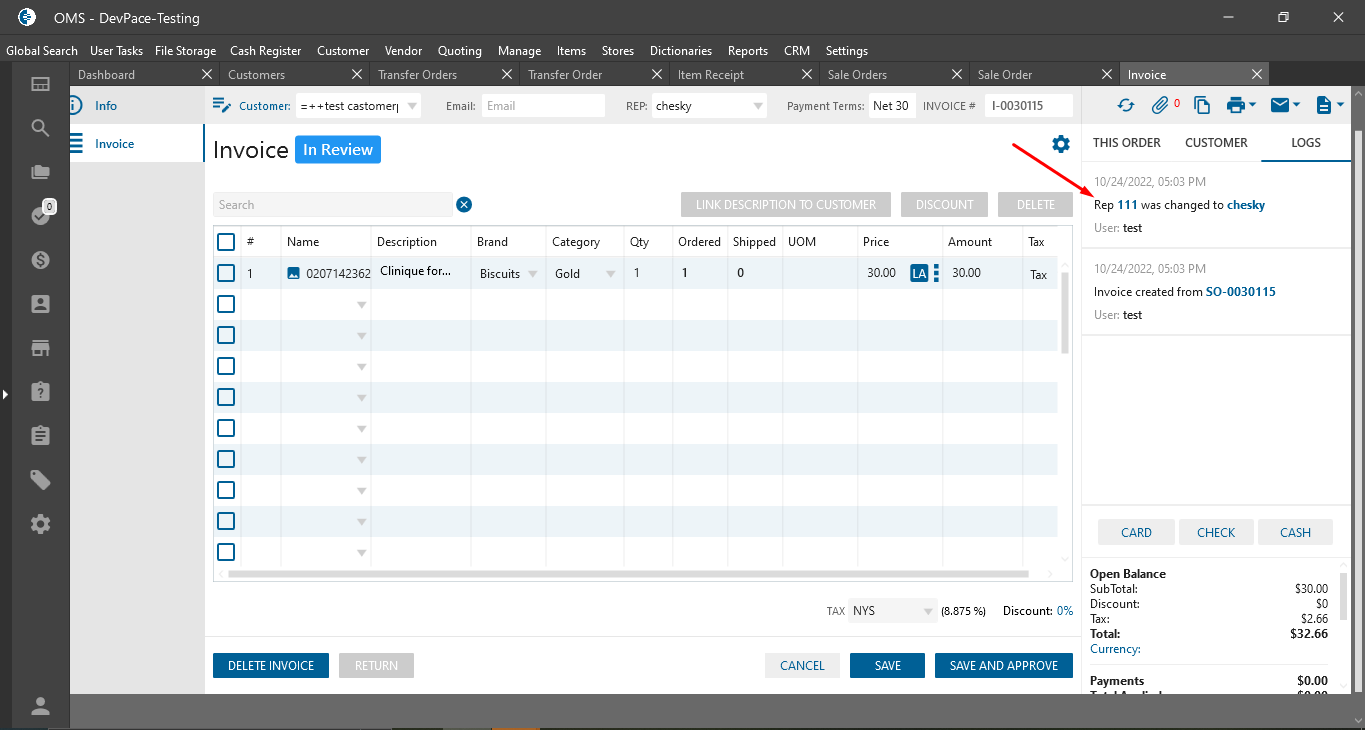Expand the Category dropdown showing Gold

click(610, 274)
